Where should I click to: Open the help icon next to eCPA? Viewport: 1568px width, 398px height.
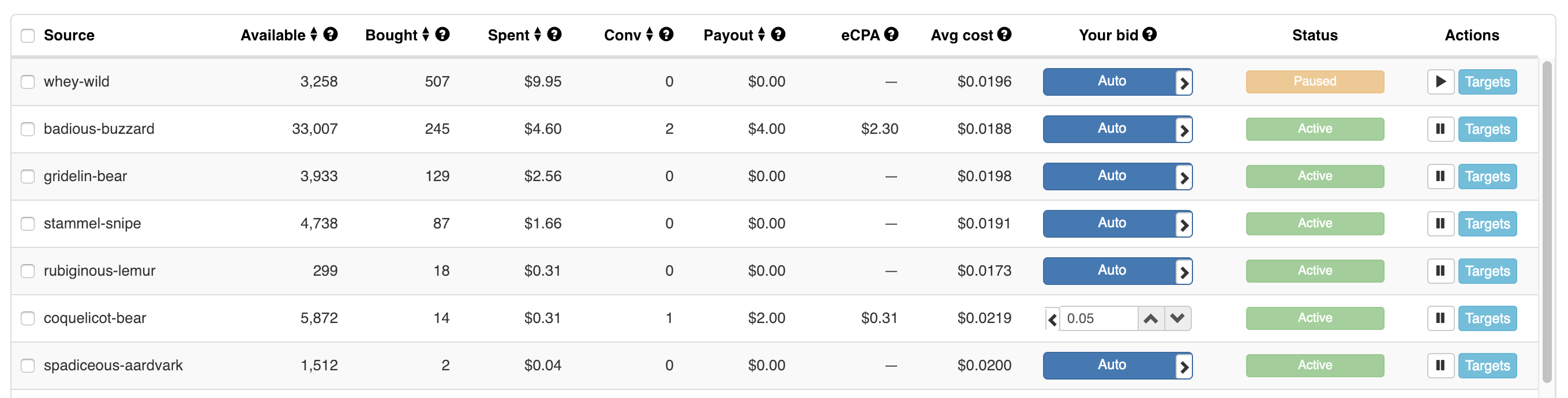(x=891, y=35)
